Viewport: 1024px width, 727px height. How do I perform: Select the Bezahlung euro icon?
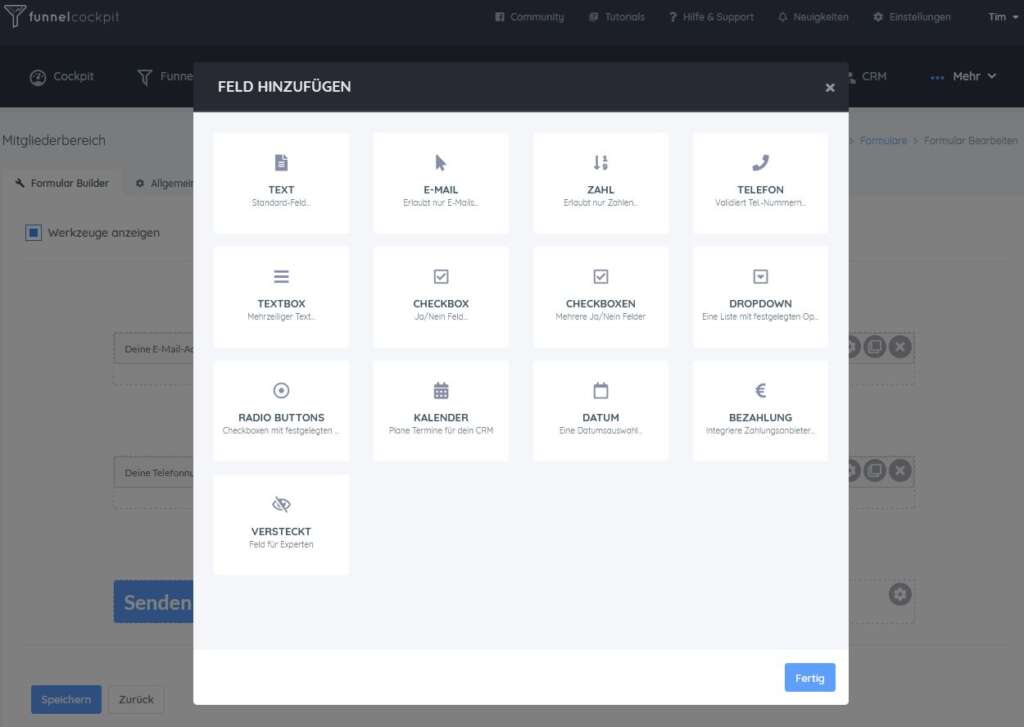[760, 391]
